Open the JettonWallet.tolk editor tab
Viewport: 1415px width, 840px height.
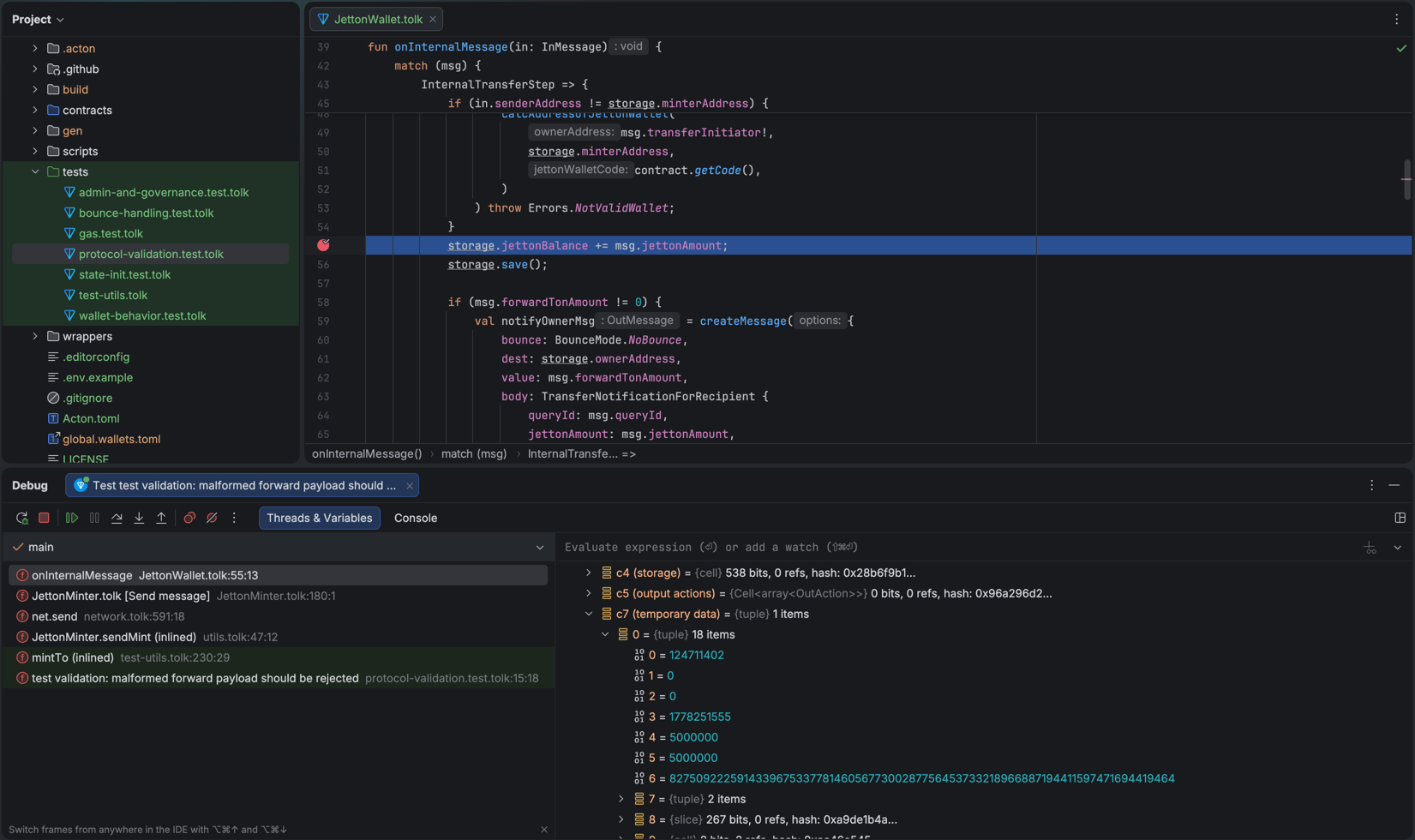click(378, 19)
